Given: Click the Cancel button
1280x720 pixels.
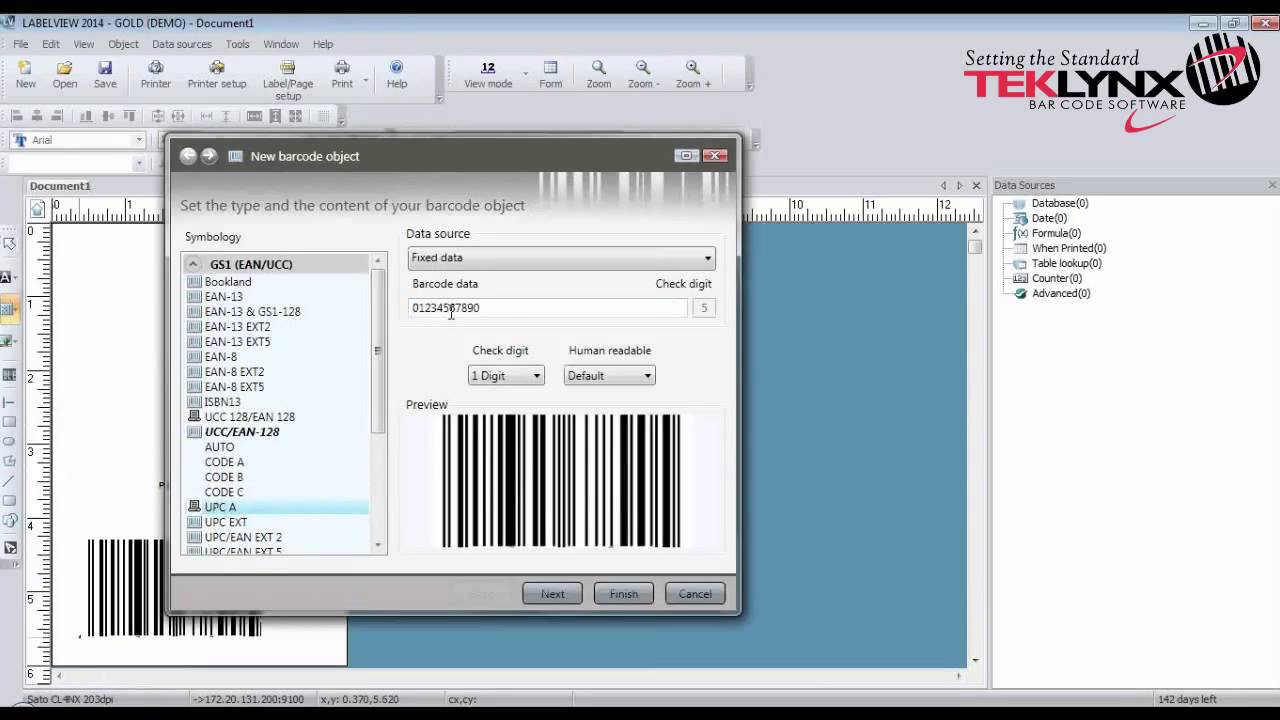Looking at the screenshot, I should coord(695,594).
